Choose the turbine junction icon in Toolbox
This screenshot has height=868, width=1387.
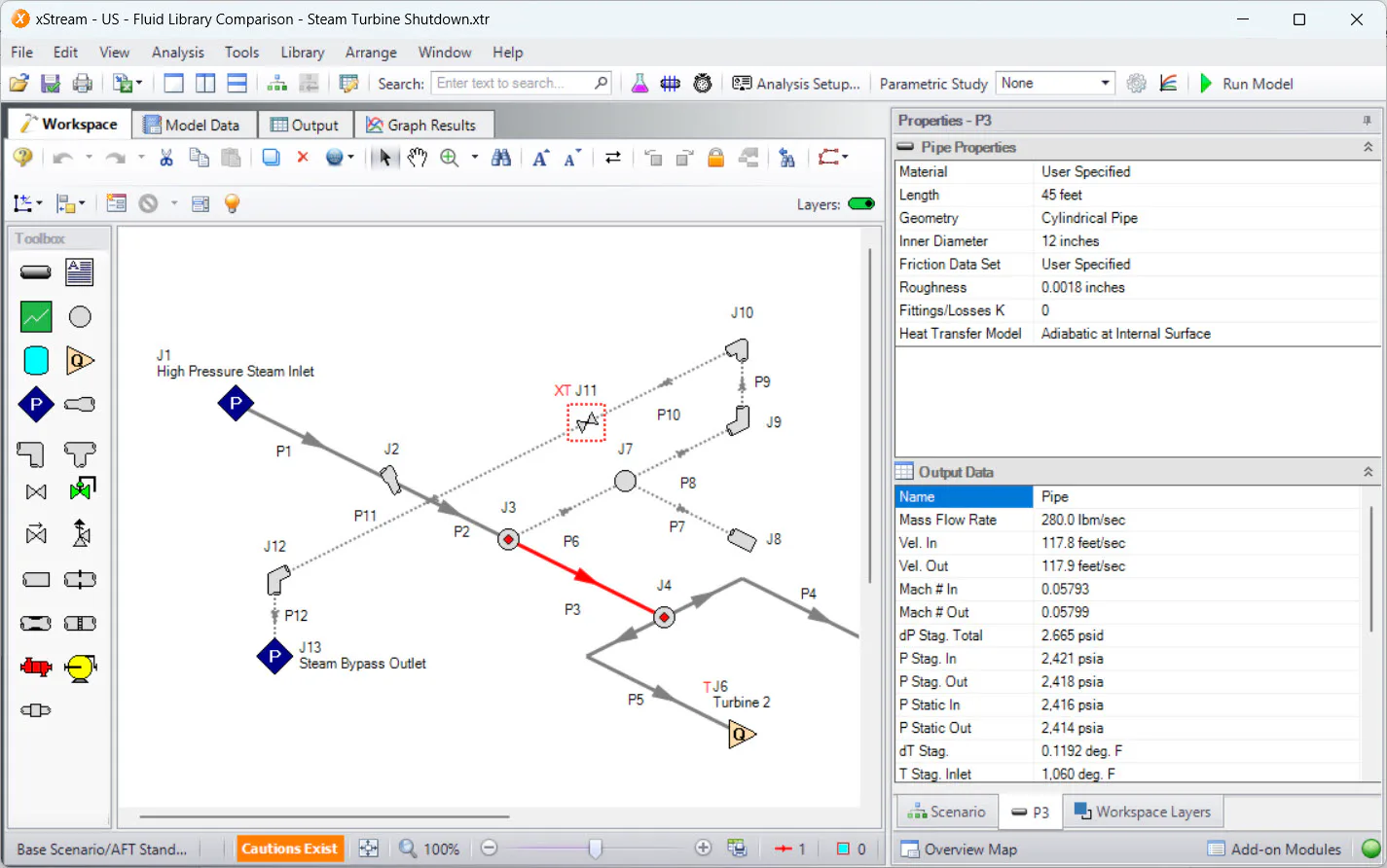tap(80, 361)
